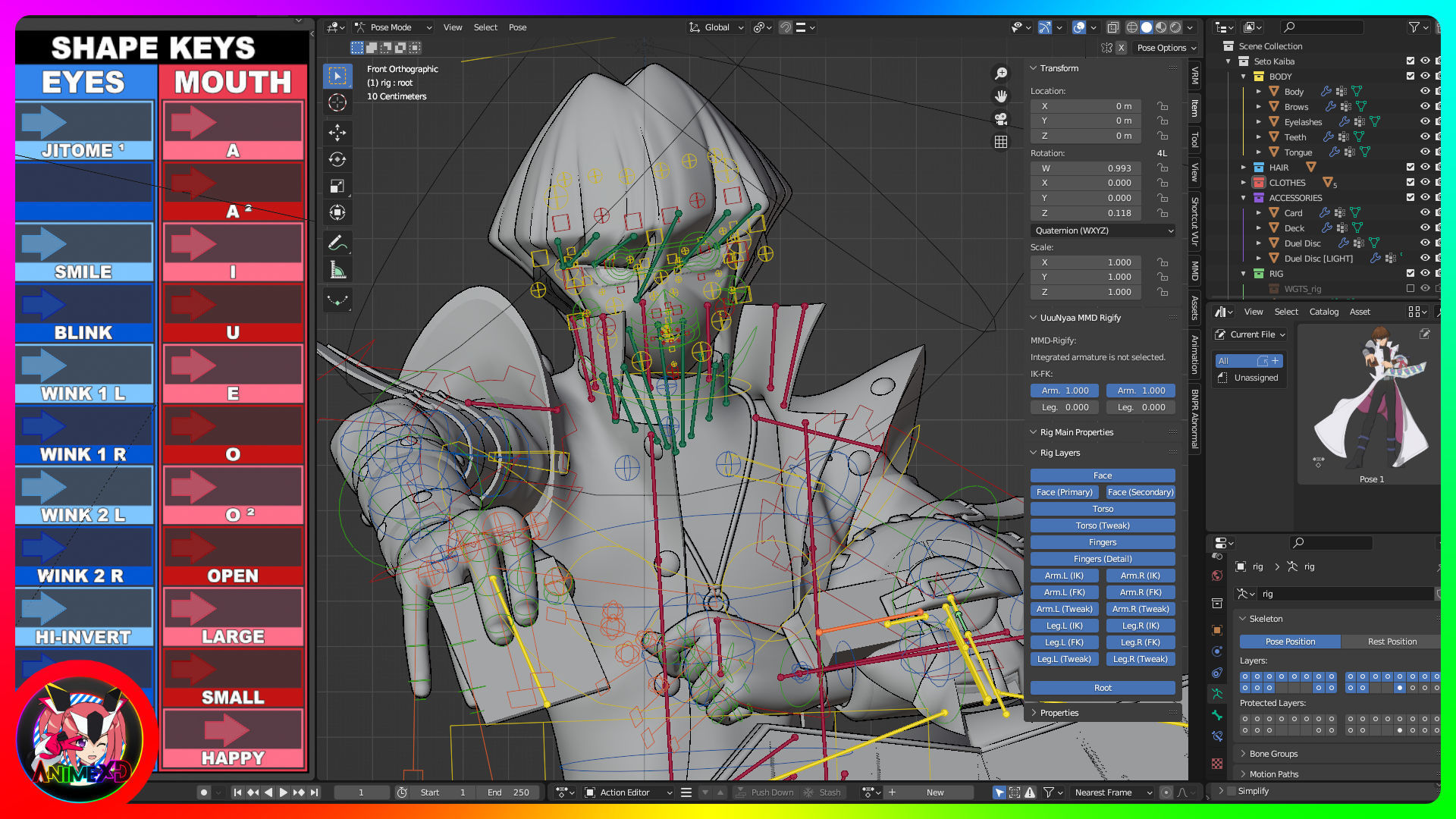Screen dimensions: 1456x819
Task: Click the Face rig layer button
Action: 1103,475
